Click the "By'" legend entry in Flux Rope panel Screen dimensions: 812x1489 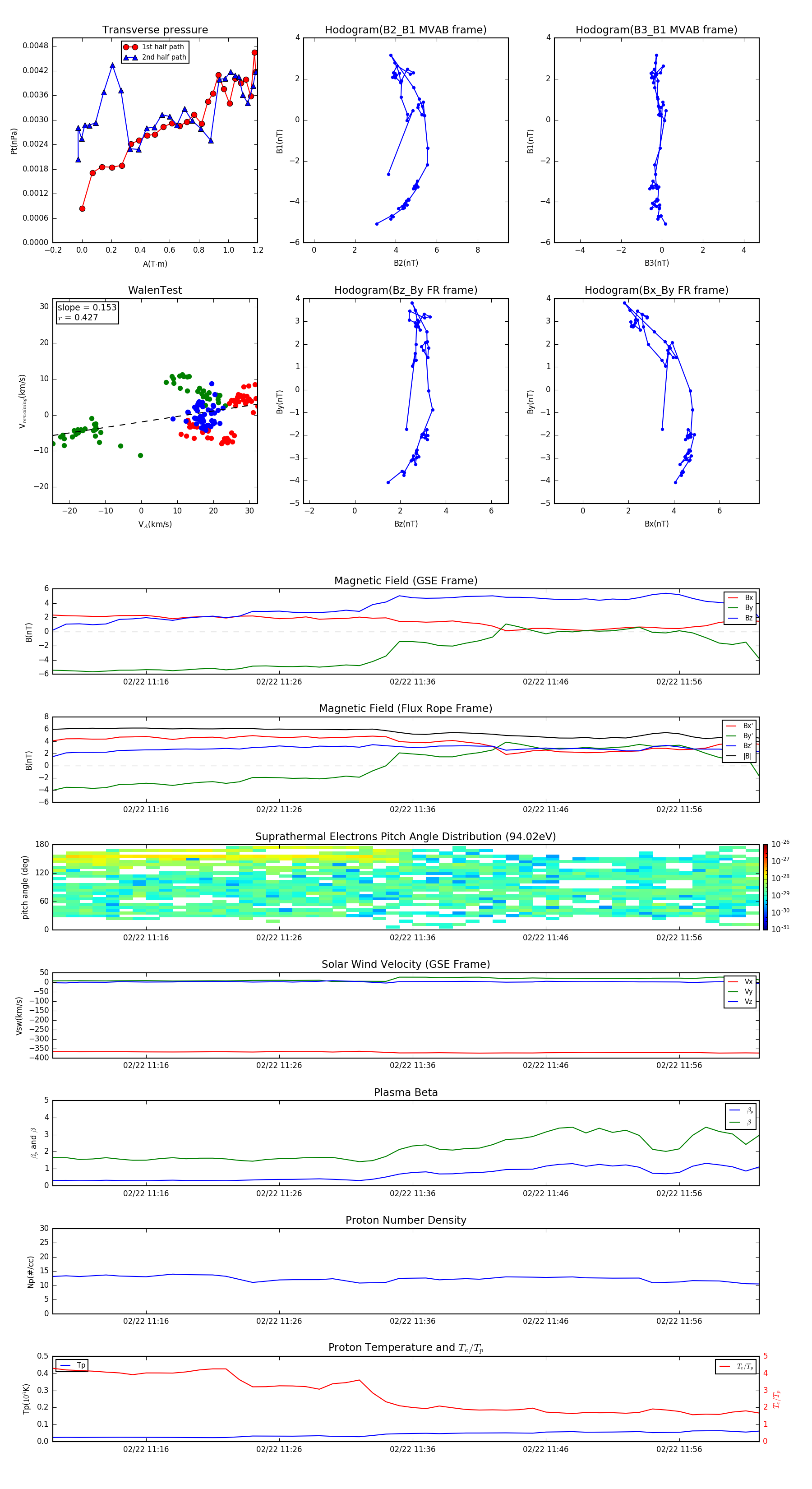click(x=739, y=736)
